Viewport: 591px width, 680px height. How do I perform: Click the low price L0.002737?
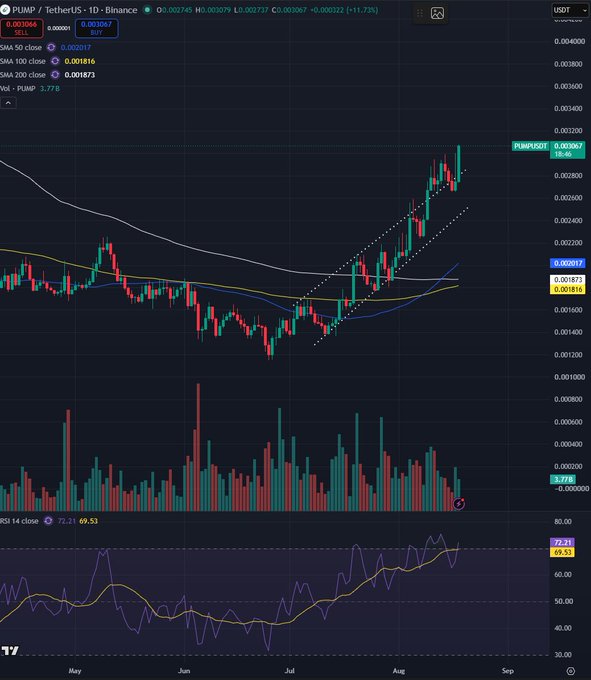click(x=251, y=10)
